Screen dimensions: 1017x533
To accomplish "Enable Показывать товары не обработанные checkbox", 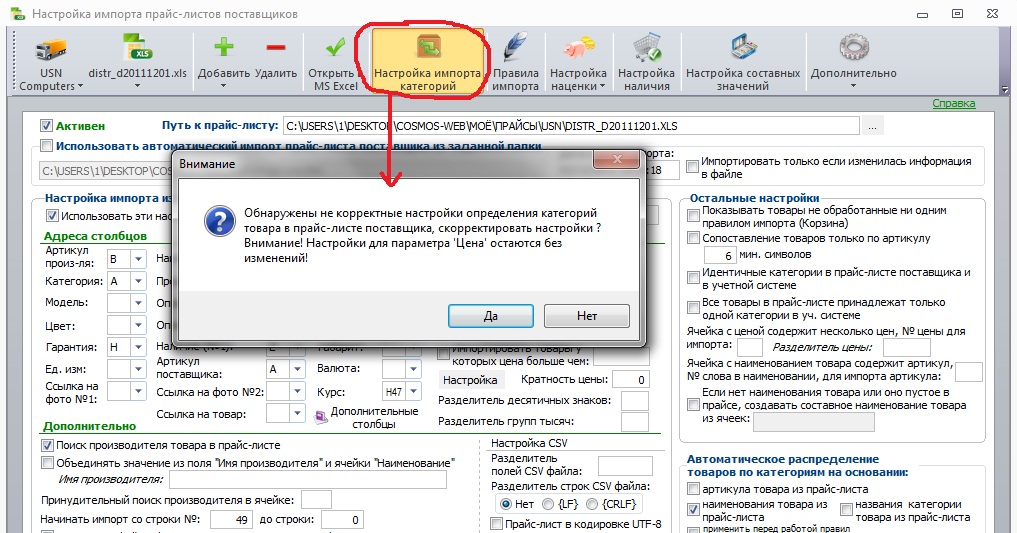I will 693,215.
